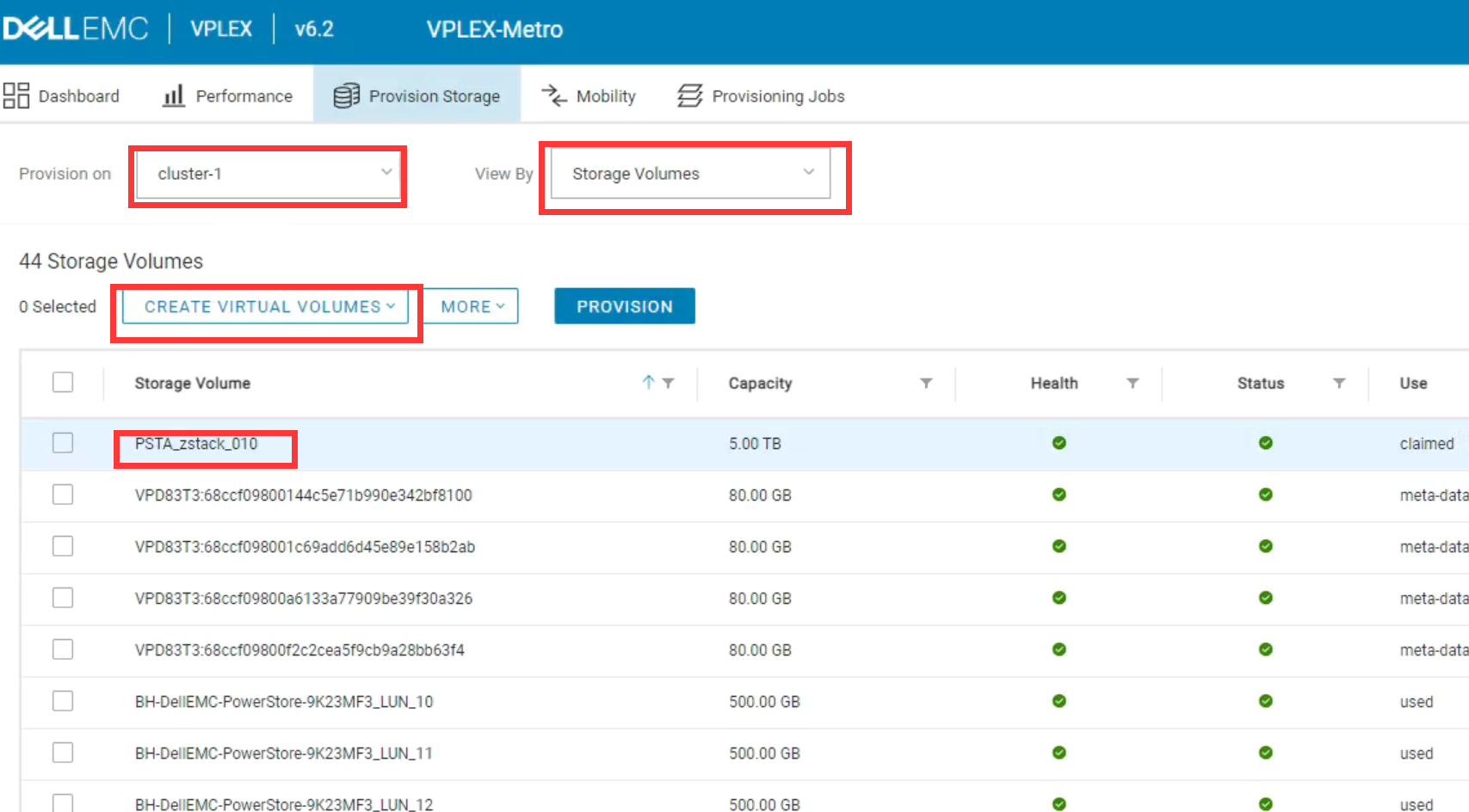Screen dimensions: 1469x812
Task: Switch to the Provision Storage tab
Action: [x=417, y=95]
